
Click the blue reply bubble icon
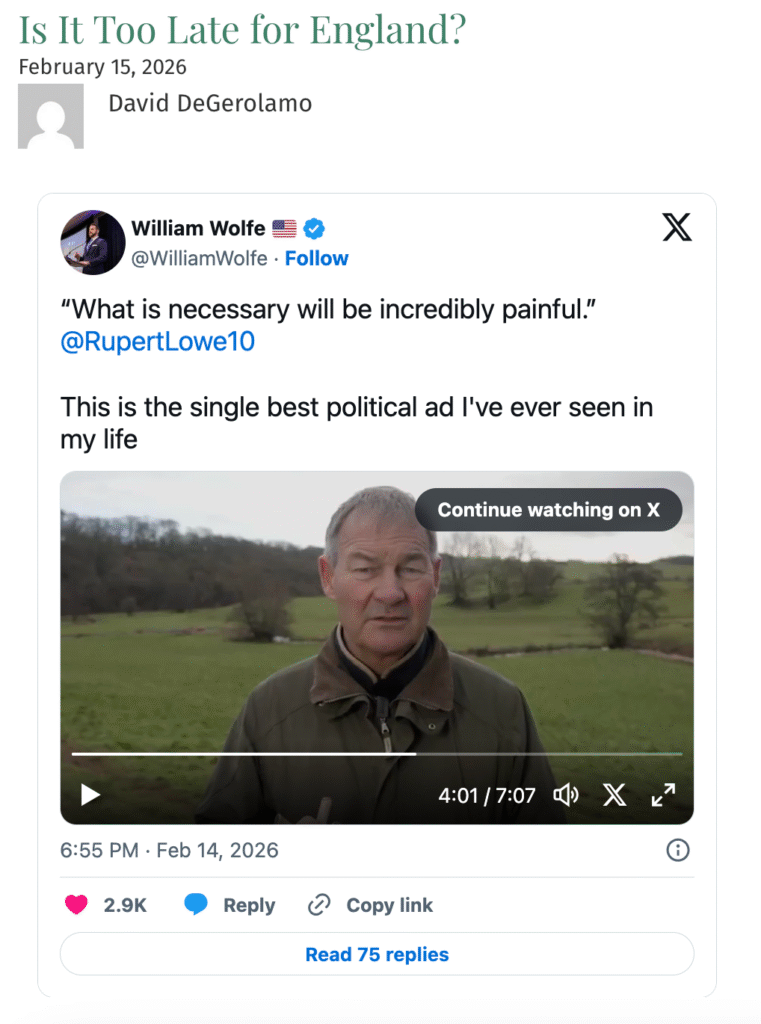[196, 905]
